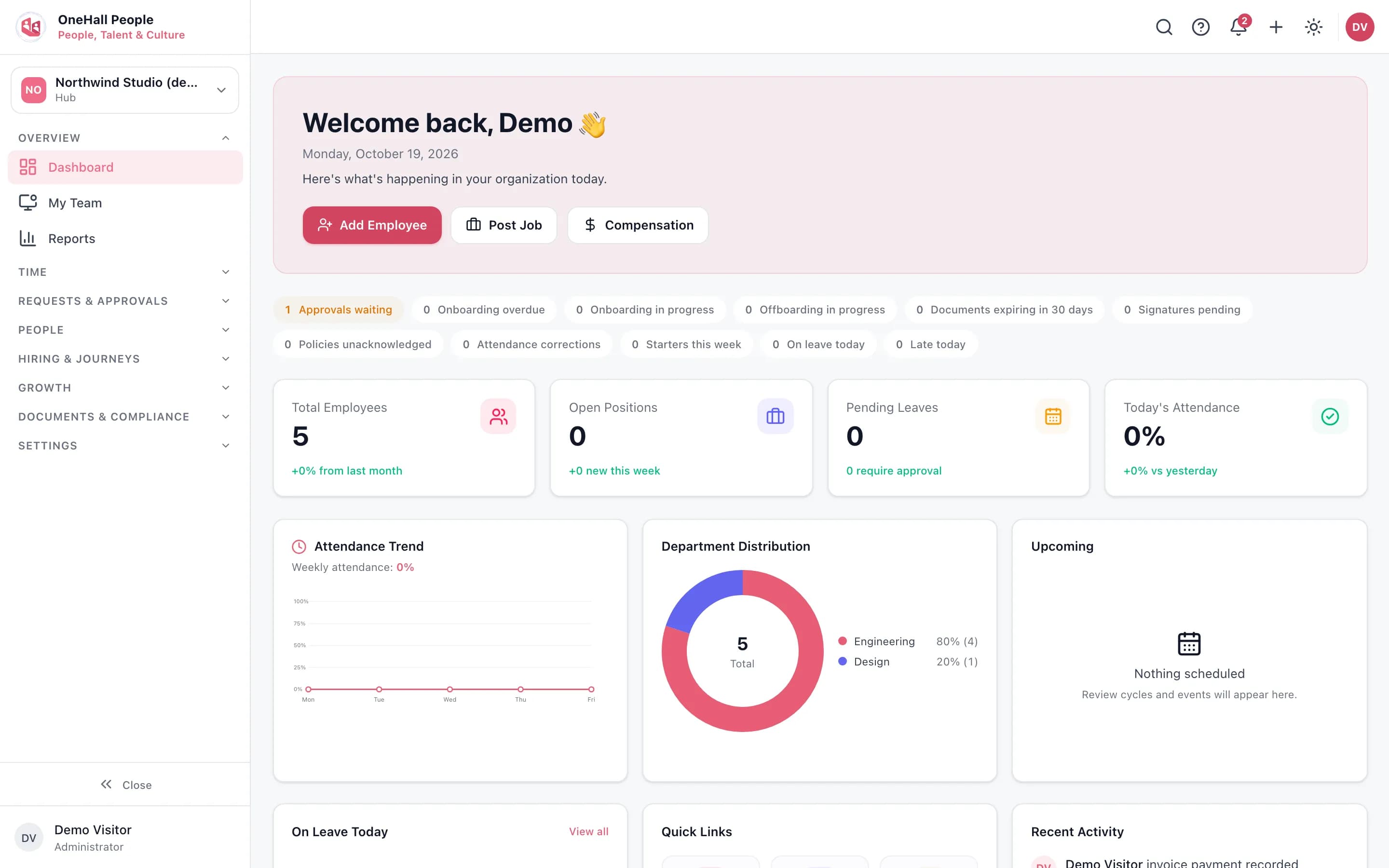Click the Total Employees people icon
Screen dimensions: 1389x868
point(498,416)
